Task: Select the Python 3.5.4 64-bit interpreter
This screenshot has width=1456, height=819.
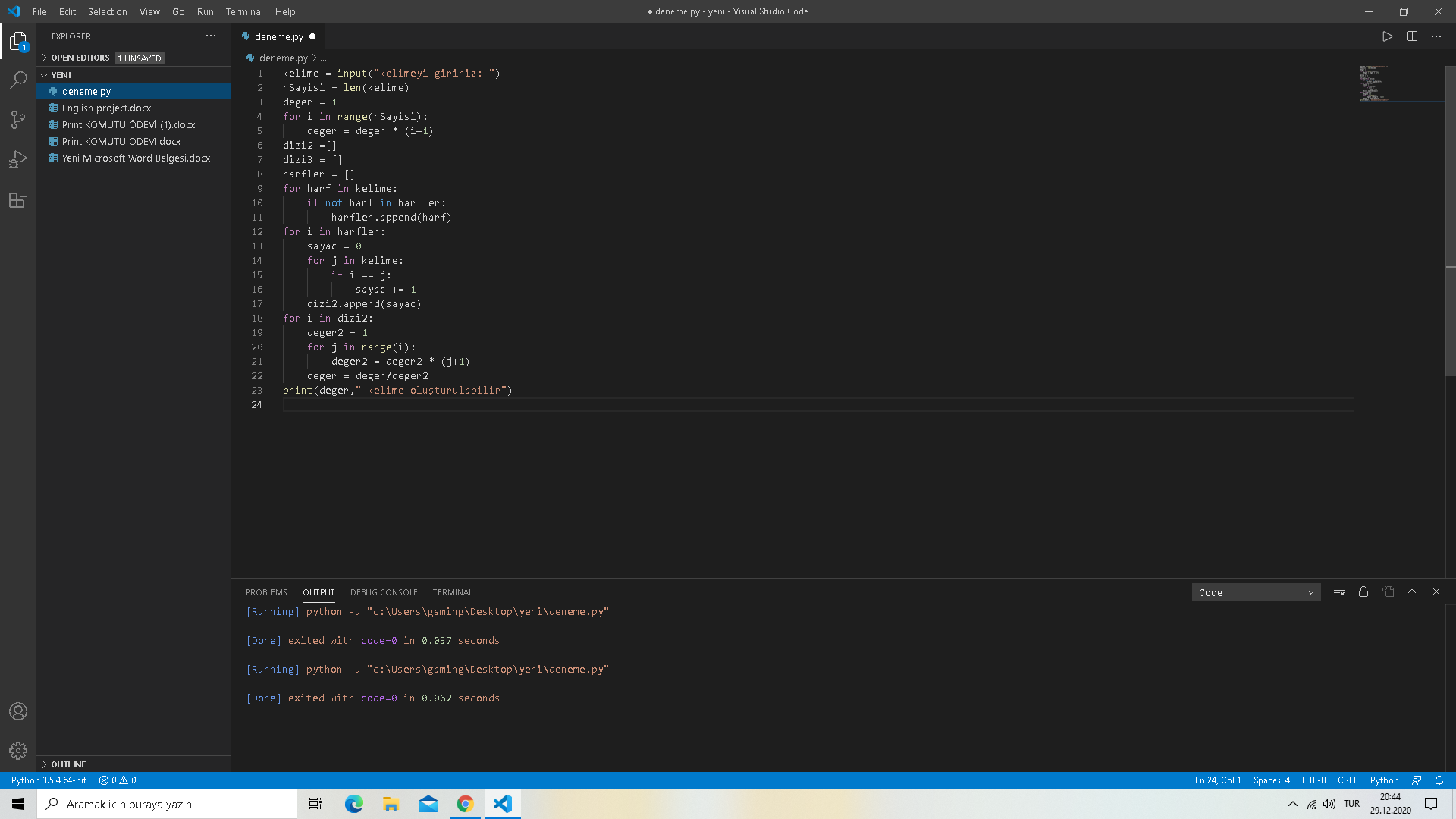Action: click(x=49, y=780)
